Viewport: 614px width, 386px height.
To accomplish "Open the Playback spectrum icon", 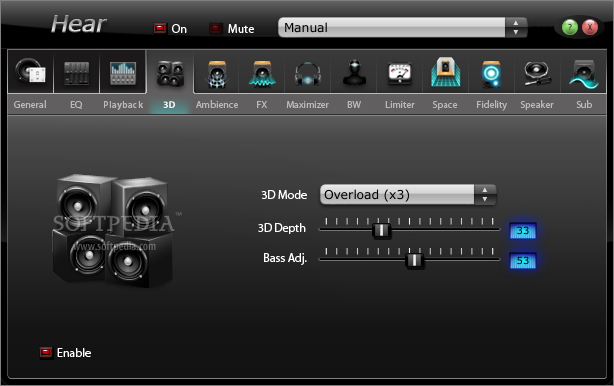I will tap(123, 73).
